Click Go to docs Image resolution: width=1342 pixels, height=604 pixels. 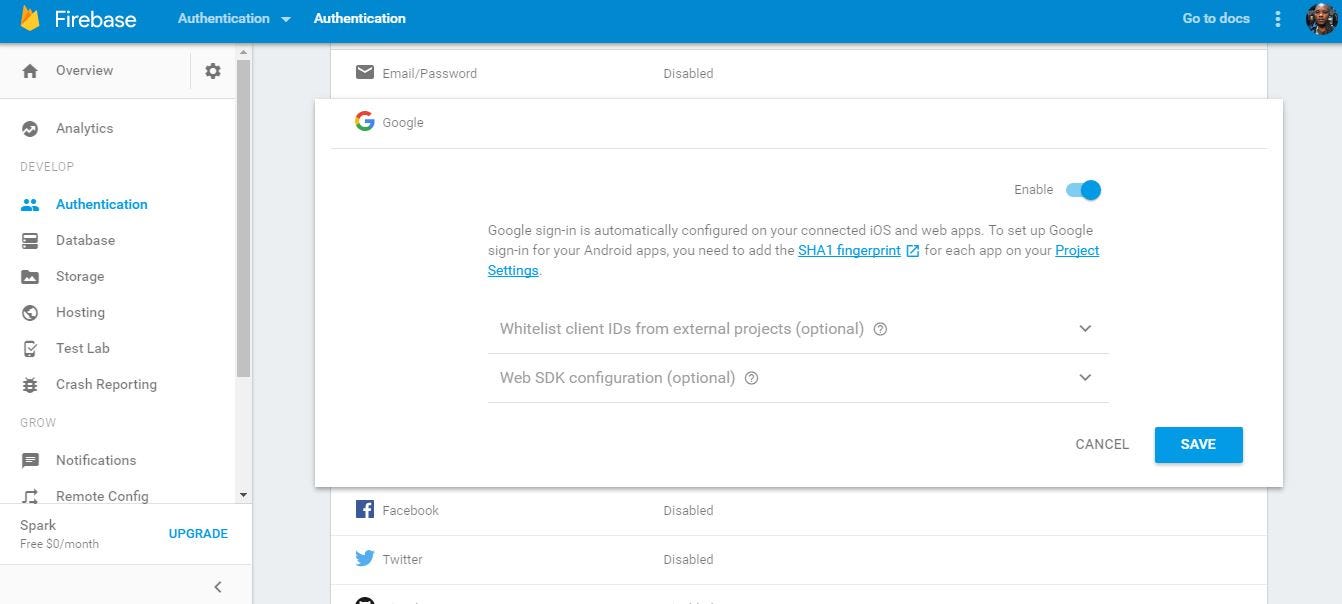[1216, 18]
